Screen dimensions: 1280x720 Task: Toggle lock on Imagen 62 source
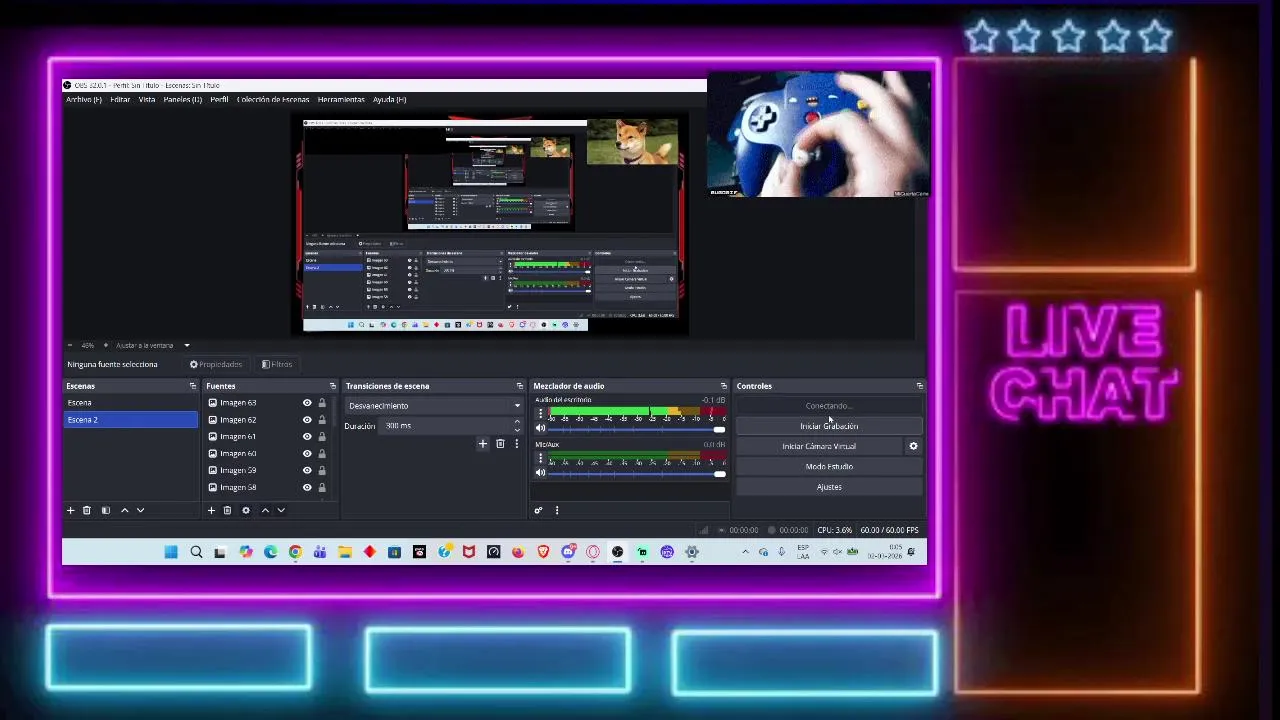[x=322, y=420]
